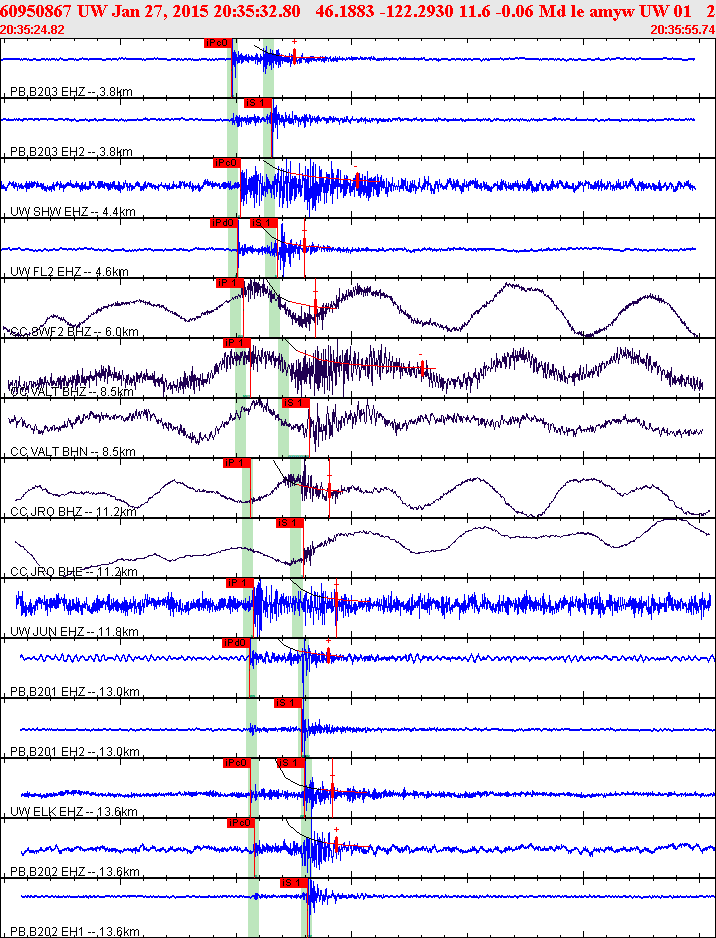Click the red coda end marker on SHW EHZ
Screen dimensions: 716x938
(357, 178)
